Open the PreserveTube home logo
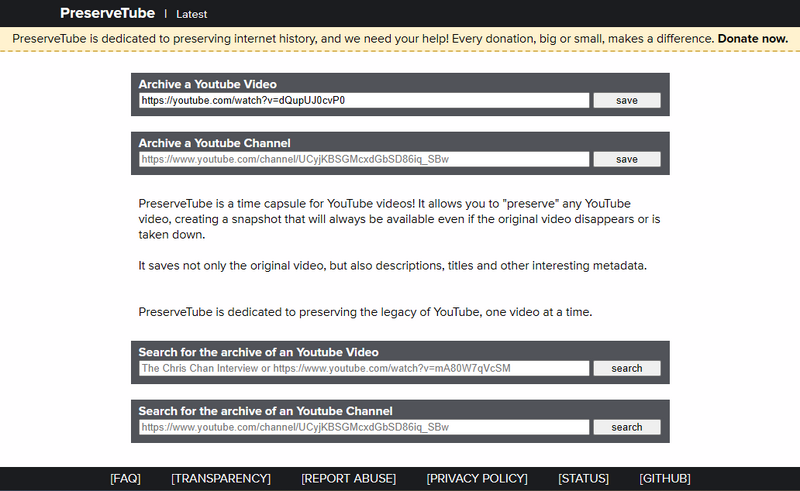This screenshot has width=800, height=491. coord(107,13)
